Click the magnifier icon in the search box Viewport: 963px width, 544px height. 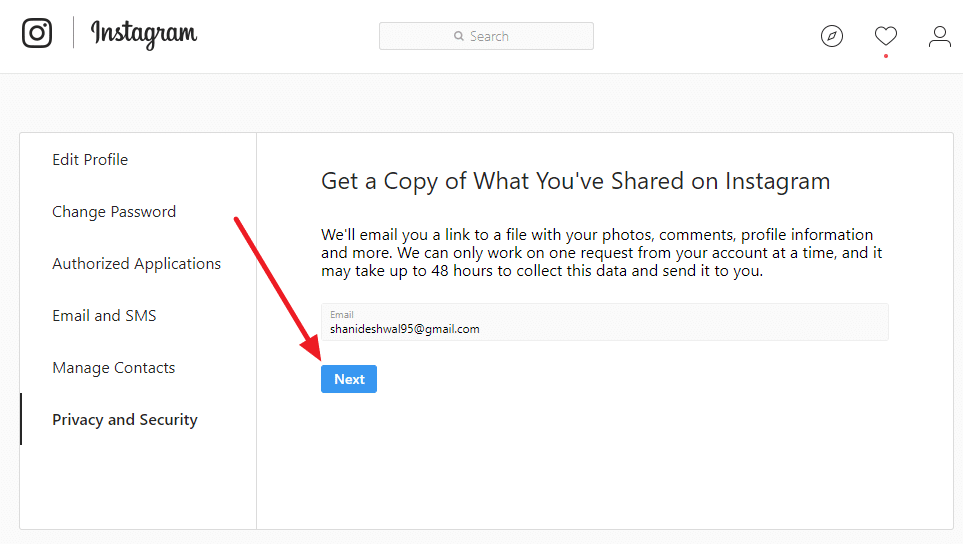459,36
